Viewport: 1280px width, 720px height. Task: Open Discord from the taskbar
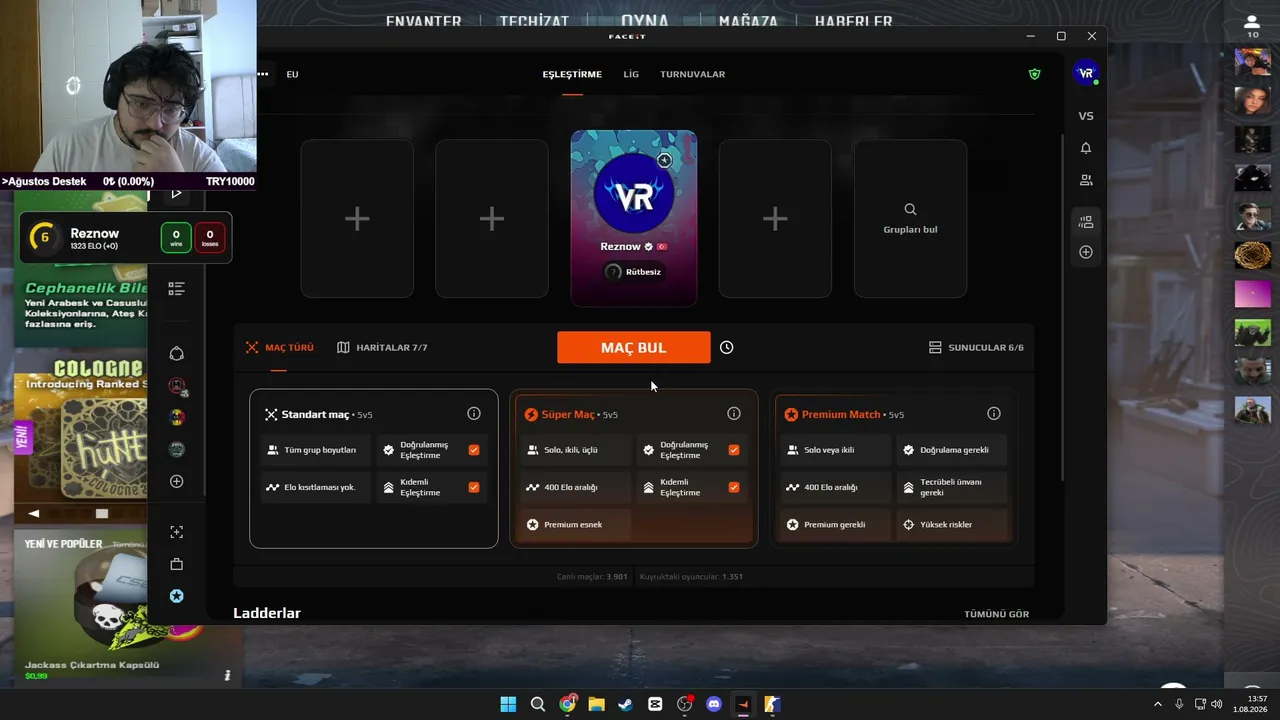(714, 704)
